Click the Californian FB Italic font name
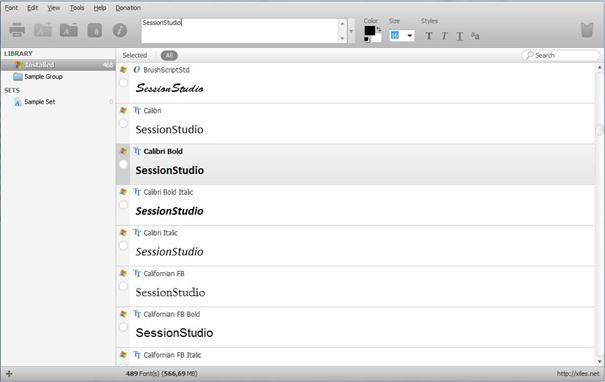This screenshot has height=382, width=605. [172, 355]
